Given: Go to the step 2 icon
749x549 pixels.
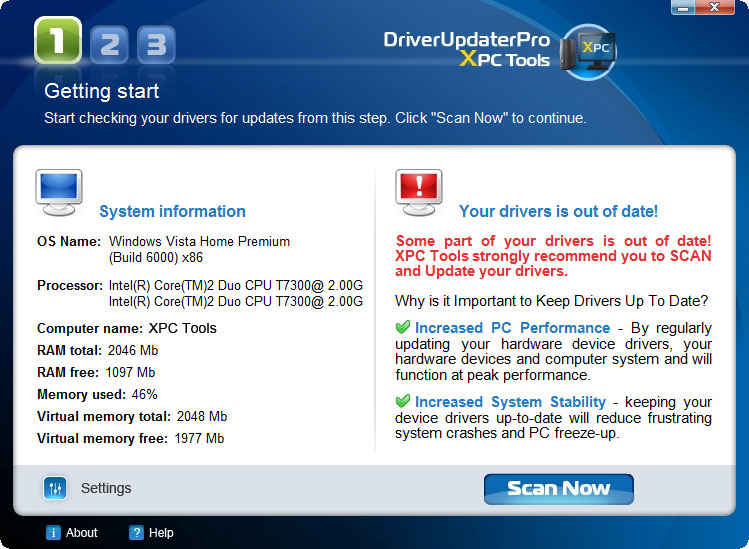Looking at the screenshot, I should [109, 44].
